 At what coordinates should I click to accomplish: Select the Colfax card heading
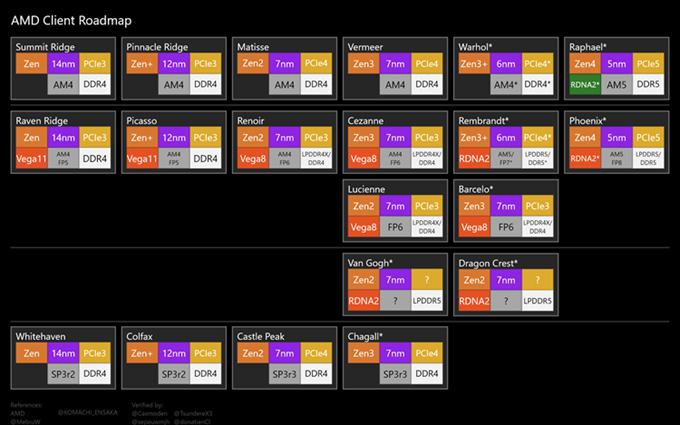click(x=139, y=336)
